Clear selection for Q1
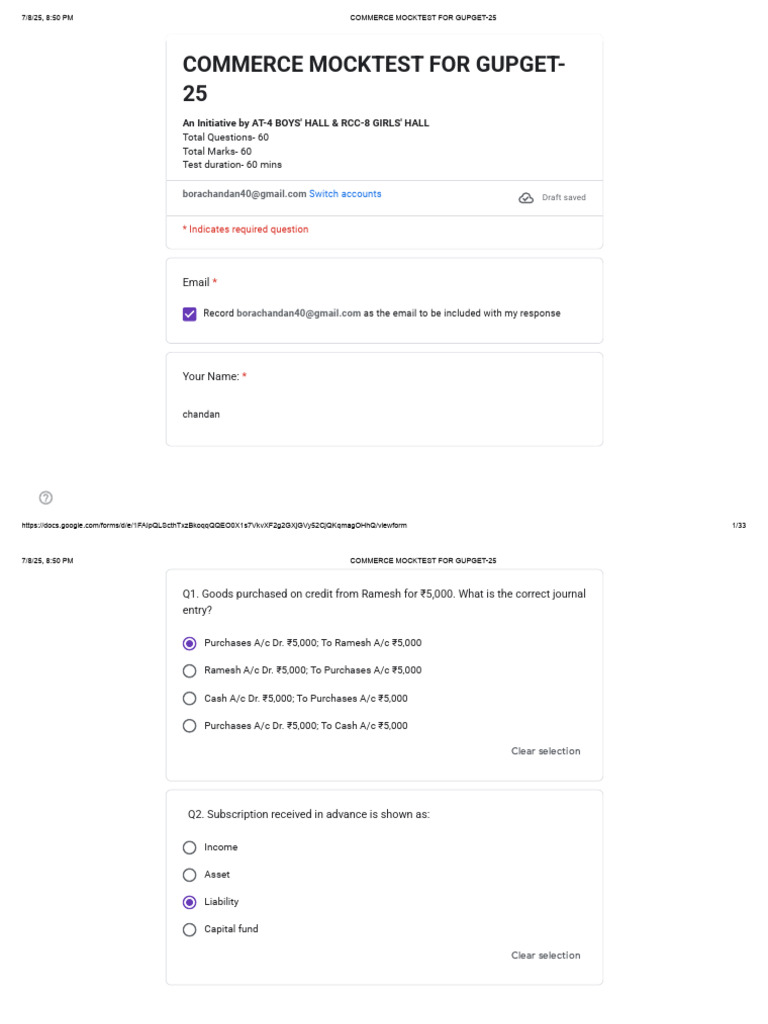The image size is (768, 1024). (x=545, y=751)
